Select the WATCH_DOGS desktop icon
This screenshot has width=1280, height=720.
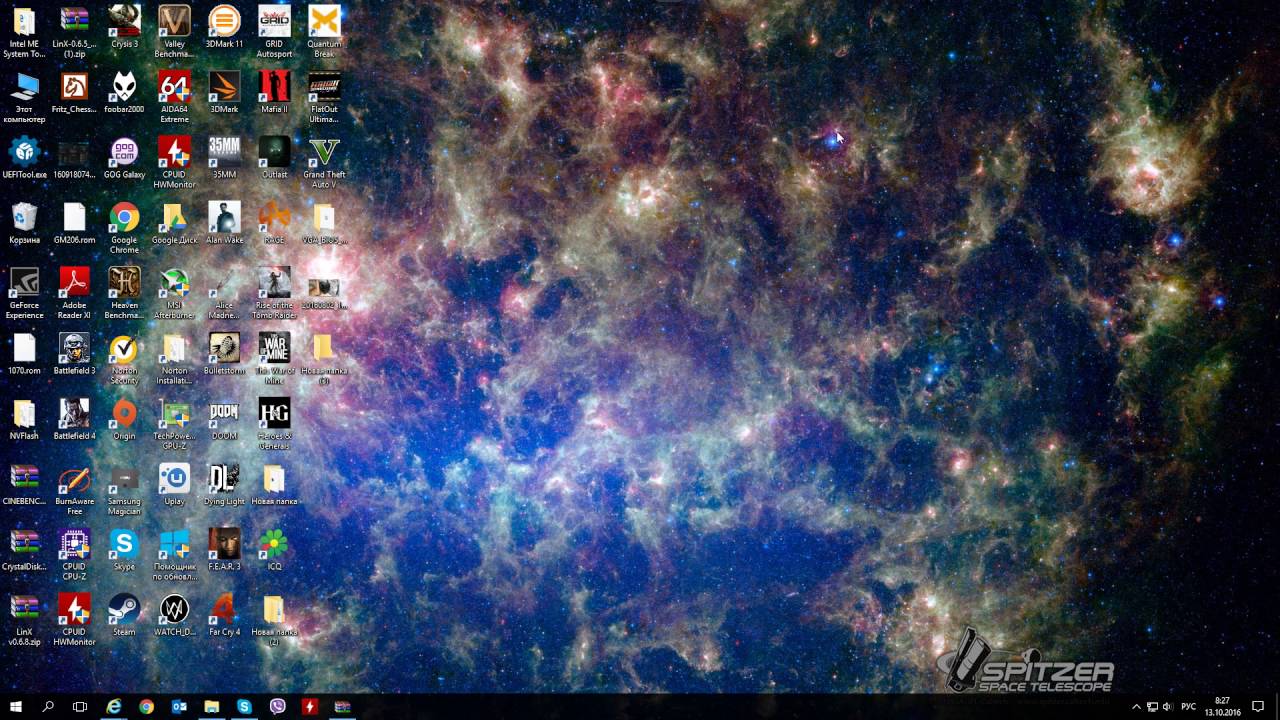pyautogui.click(x=174, y=616)
